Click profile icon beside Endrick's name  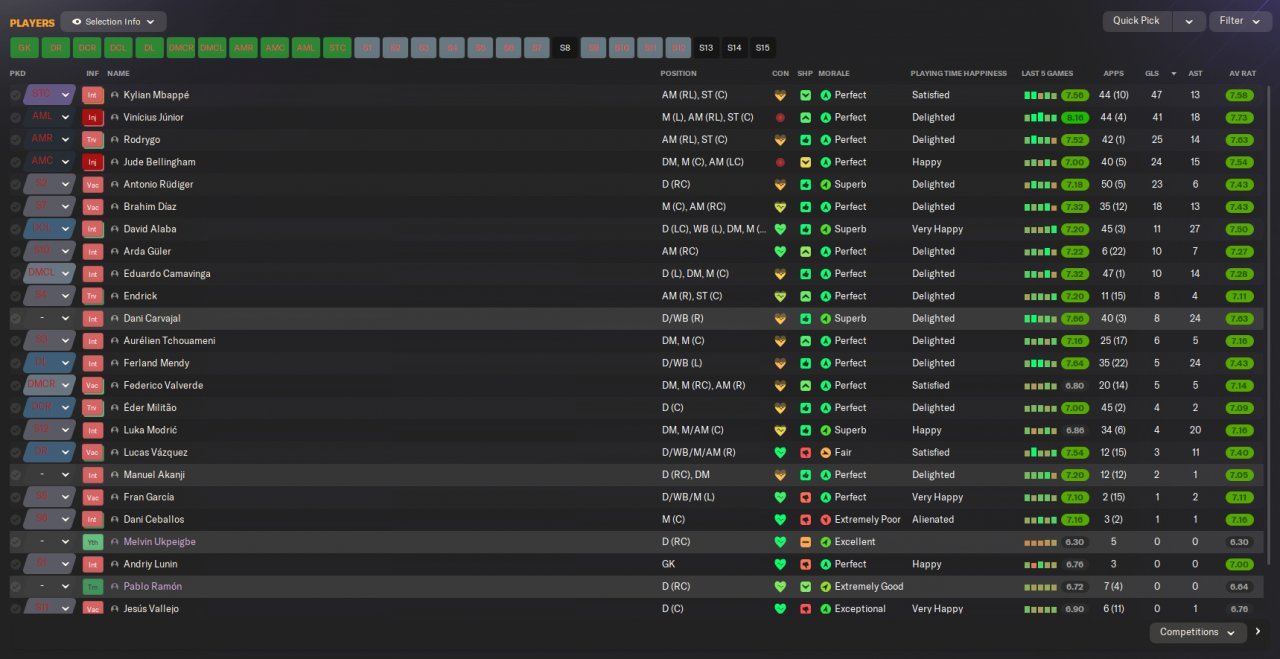click(x=115, y=296)
